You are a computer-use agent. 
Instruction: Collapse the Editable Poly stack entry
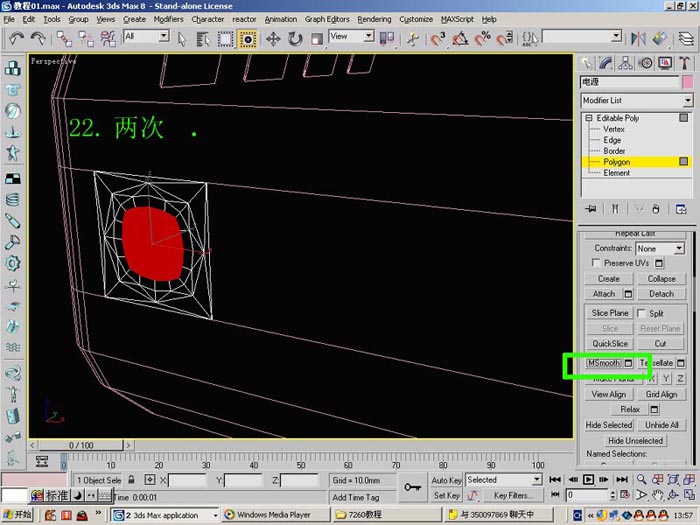coord(589,118)
